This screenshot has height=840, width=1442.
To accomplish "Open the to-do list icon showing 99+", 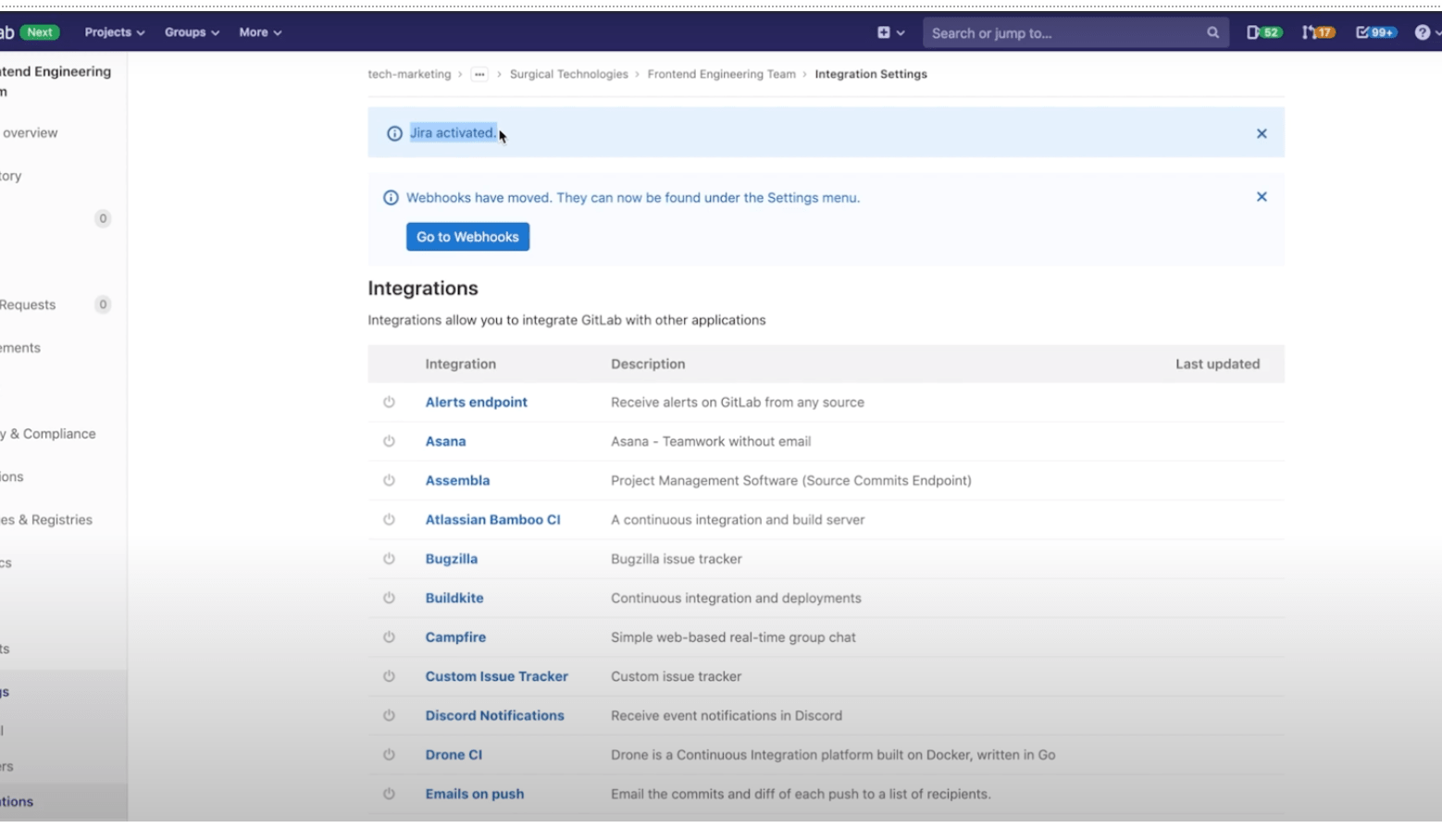I will click(x=1376, y=31).
